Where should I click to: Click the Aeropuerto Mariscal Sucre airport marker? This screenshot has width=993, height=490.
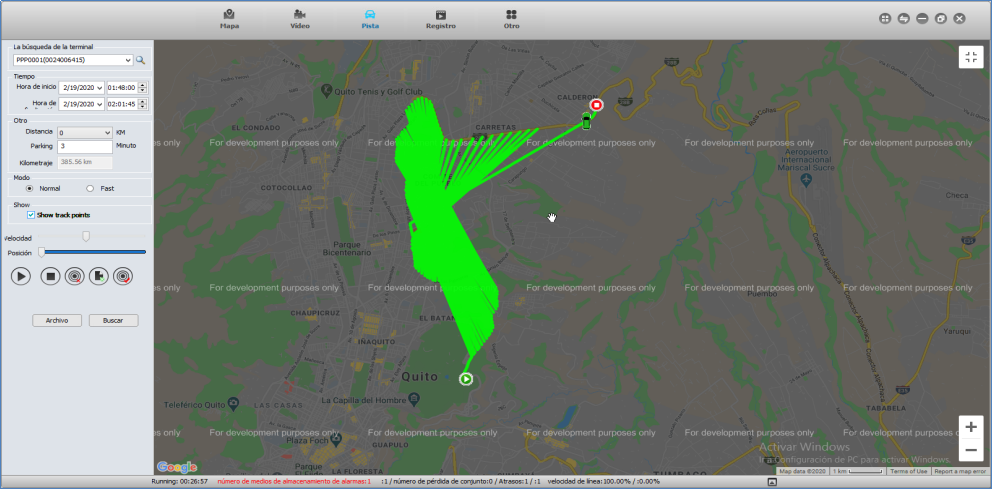(x=806, y=180)
